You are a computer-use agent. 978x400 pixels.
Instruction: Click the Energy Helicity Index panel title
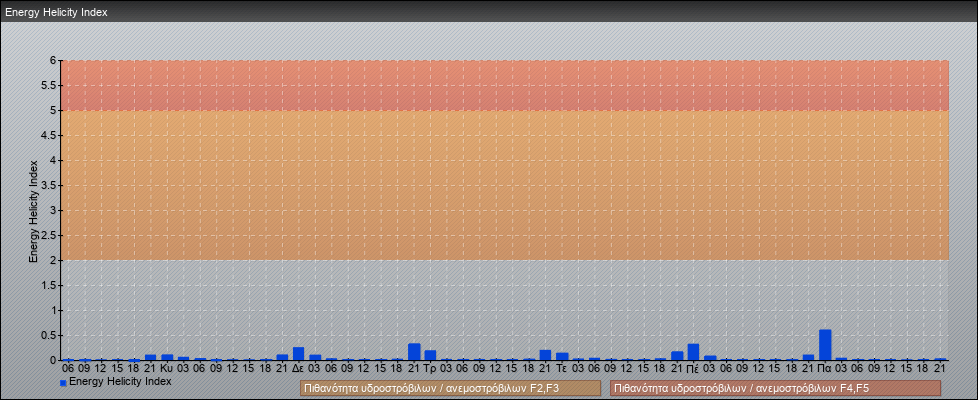(x=57, y=12)
